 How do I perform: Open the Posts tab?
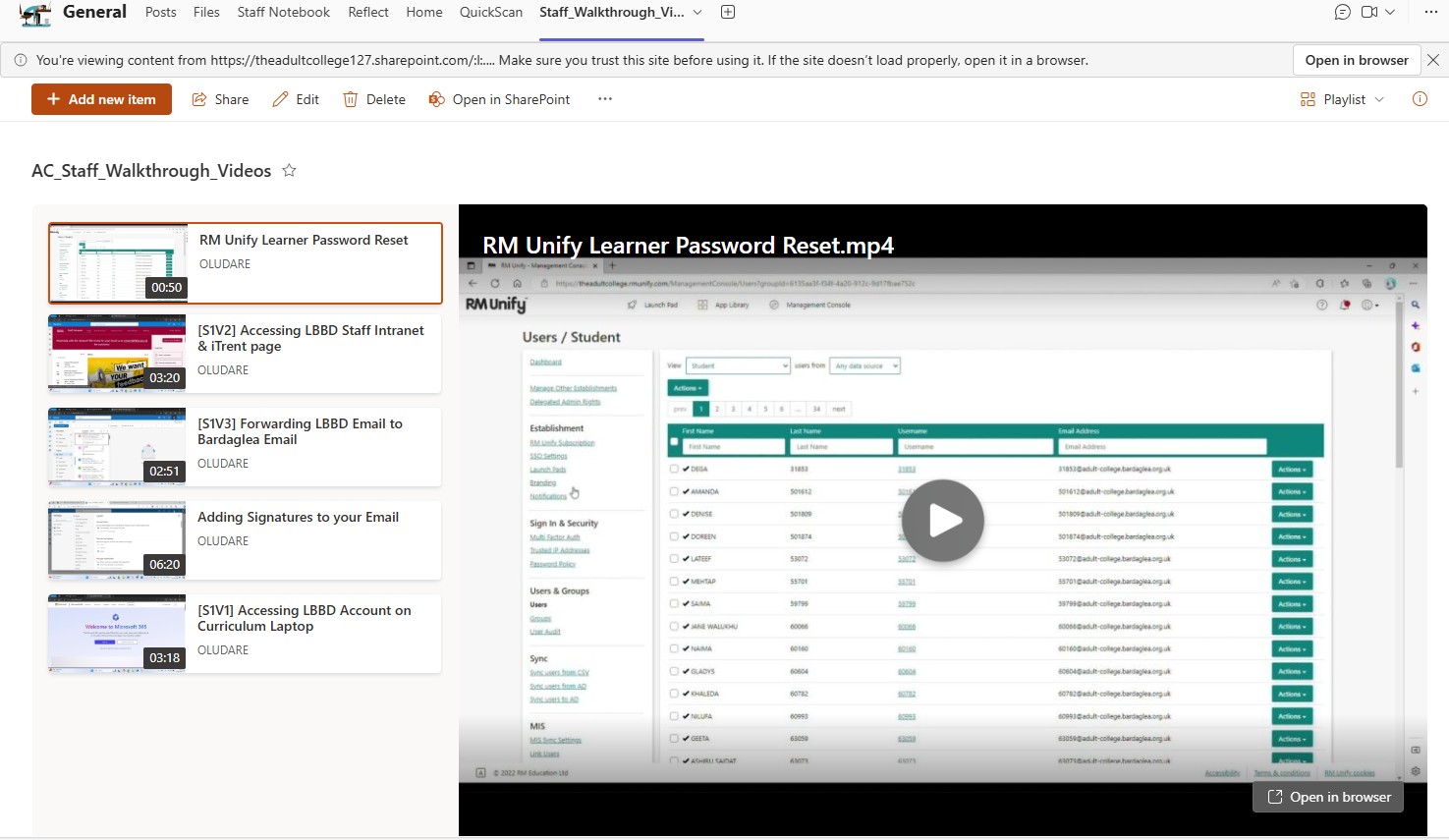pos(161,12)
